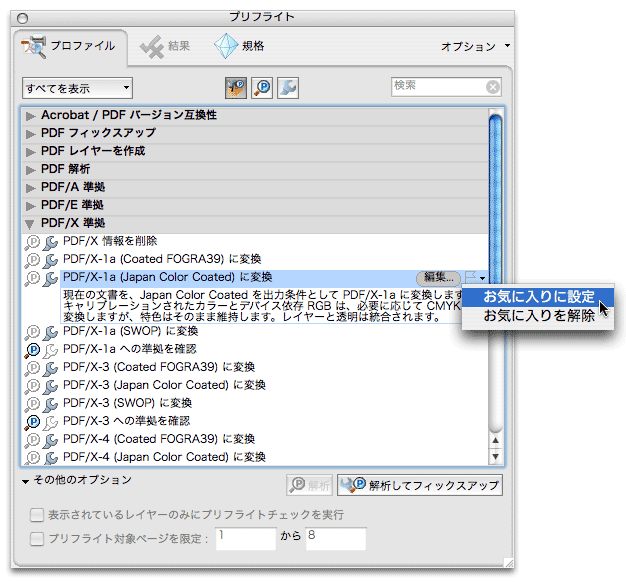Click wrench icon of PDF/X-4 (Coated FOGRA39)
The width and height of the screenshot is (626, 582).
50,440
